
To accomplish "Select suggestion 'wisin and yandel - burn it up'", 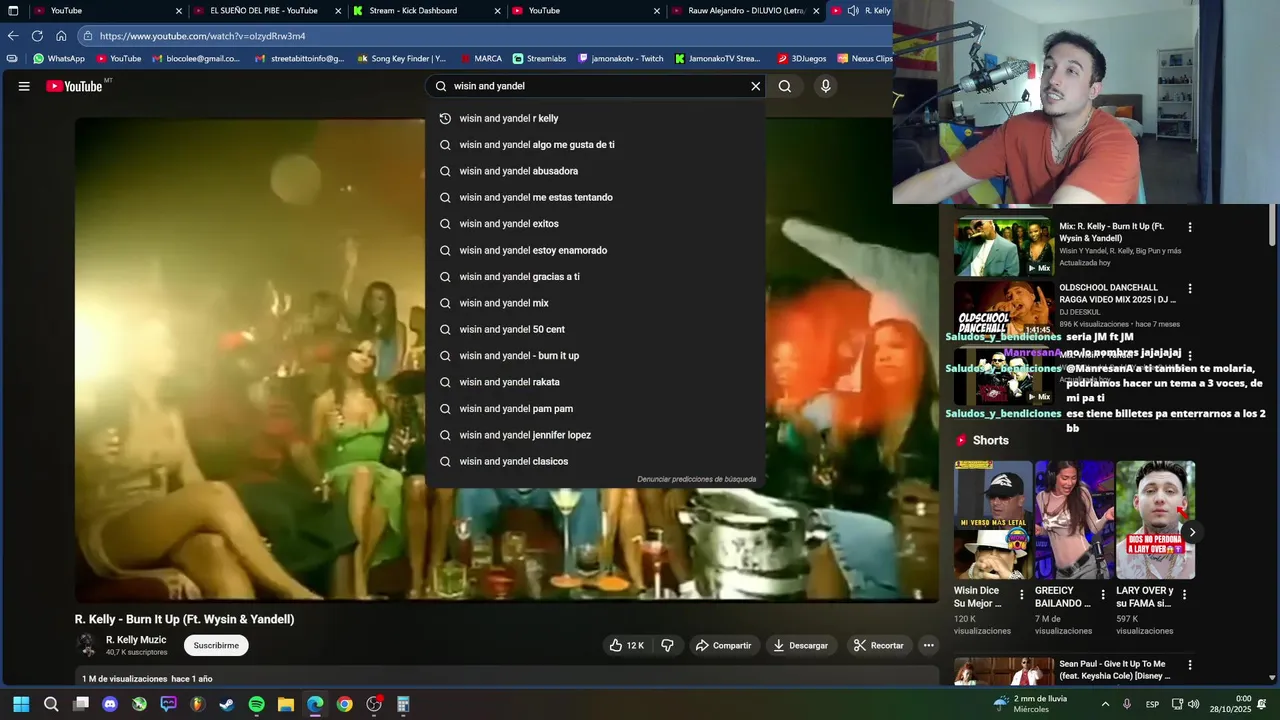I will [x=596, y=356].
